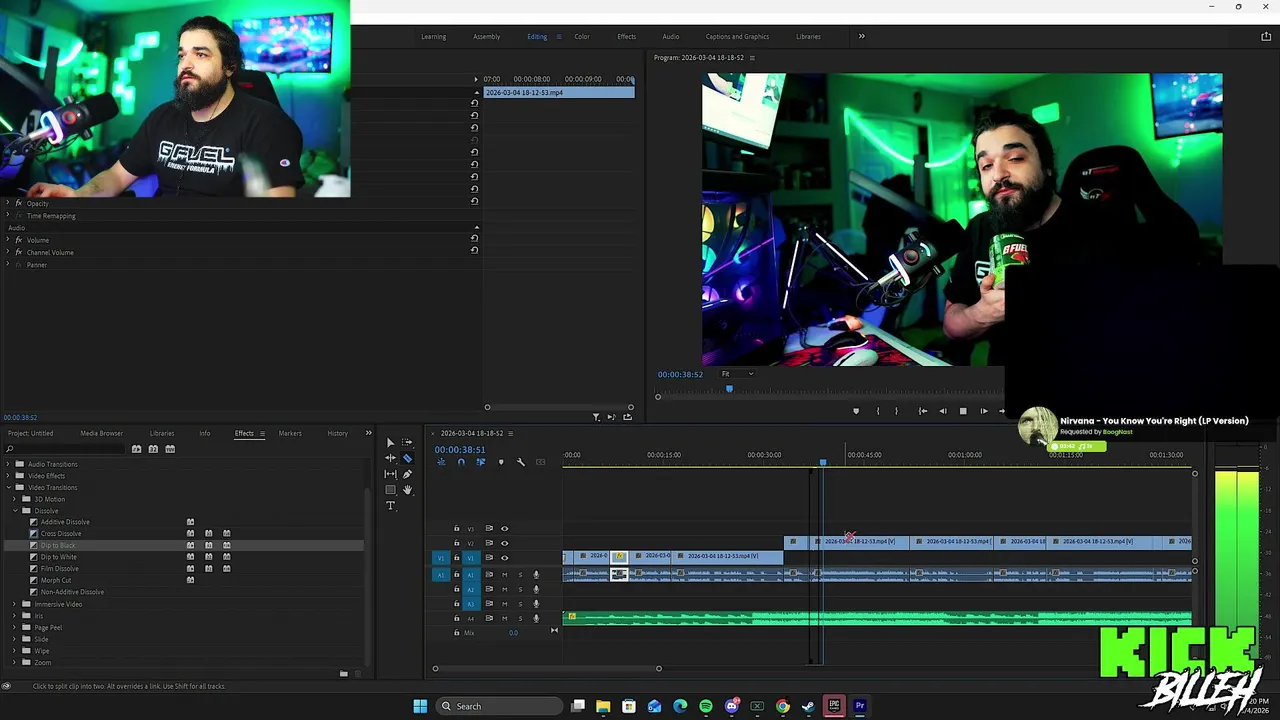The image size is (1280, 720).
Task: Open the Fit zoom level dropdown
Action: click(x=738, y=374)
